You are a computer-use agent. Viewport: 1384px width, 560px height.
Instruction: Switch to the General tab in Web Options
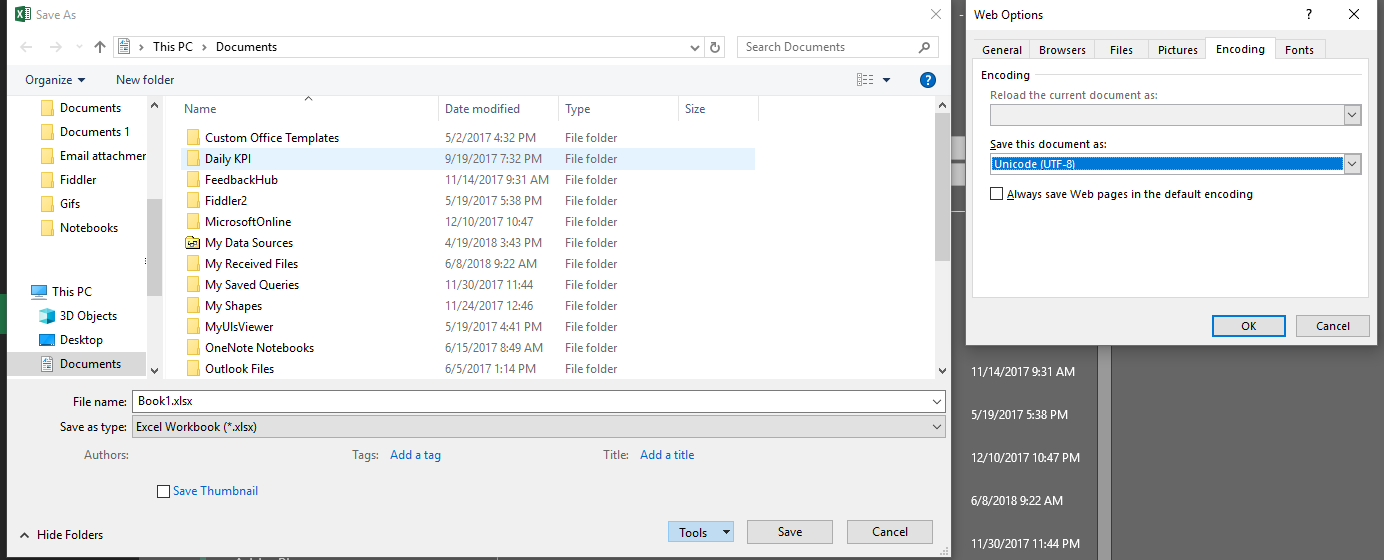click(x=1002, y=50)
